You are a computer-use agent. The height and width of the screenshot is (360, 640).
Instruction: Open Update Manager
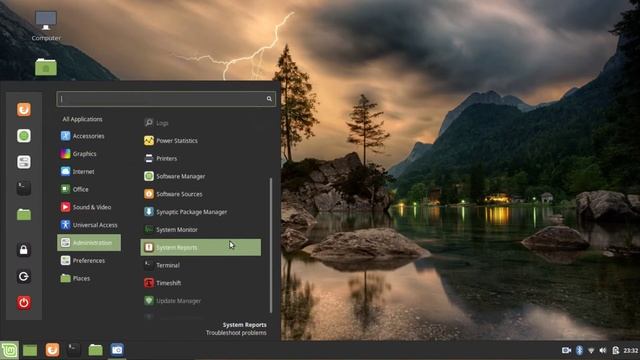(201, 301)
